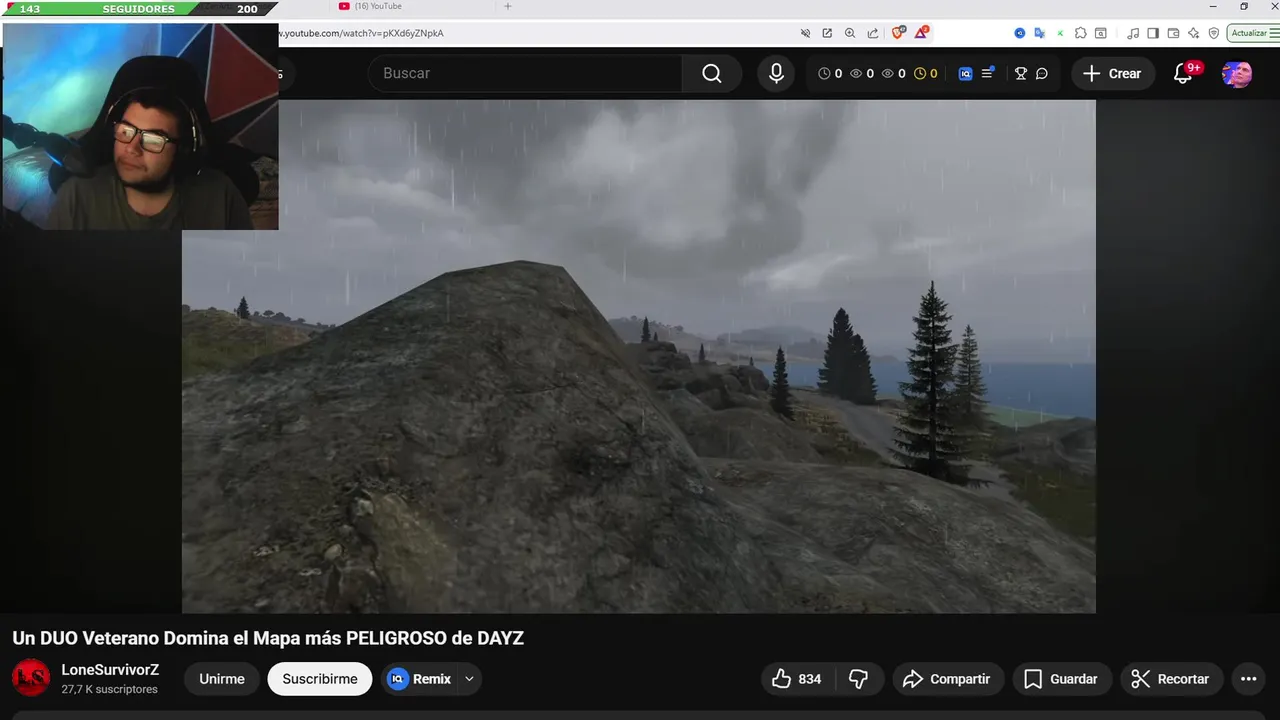Open a new browser tab with plus
Screen dimensions: 1280x720
pos(507,6)
